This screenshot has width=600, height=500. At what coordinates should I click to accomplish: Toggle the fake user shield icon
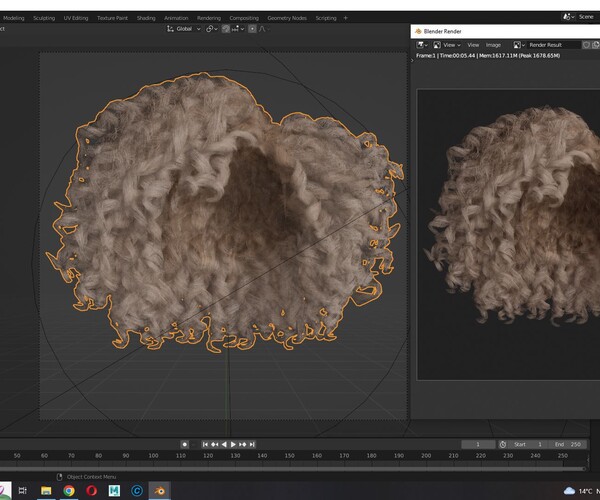(586, 45)
